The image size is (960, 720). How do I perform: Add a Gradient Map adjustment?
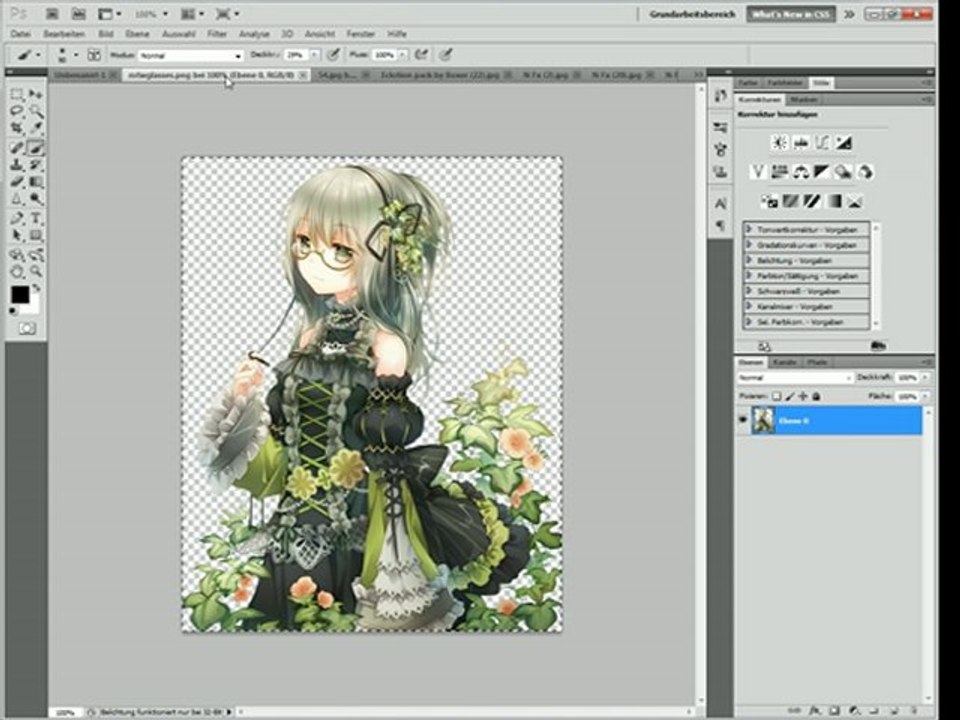click(833, 201)
